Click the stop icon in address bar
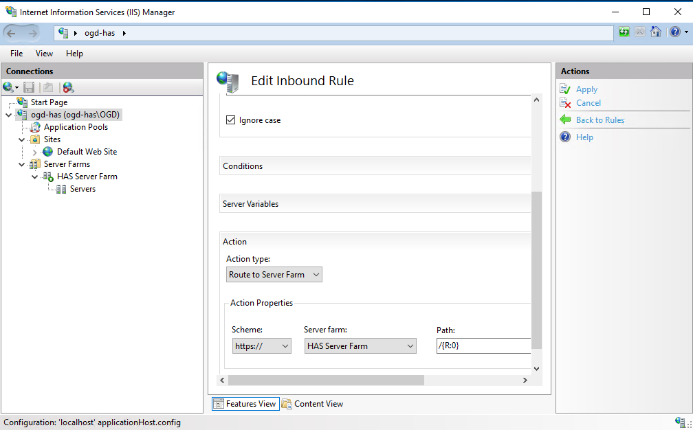This screenshot has height=430, width=693. [x=640, y=32]
